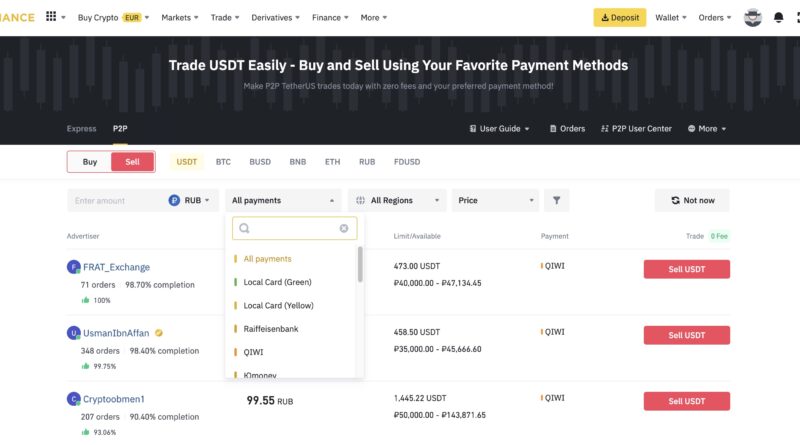800x445 pixels.
Task: Select Local Card (Green) payment option
Action: (x=277, y=282)
